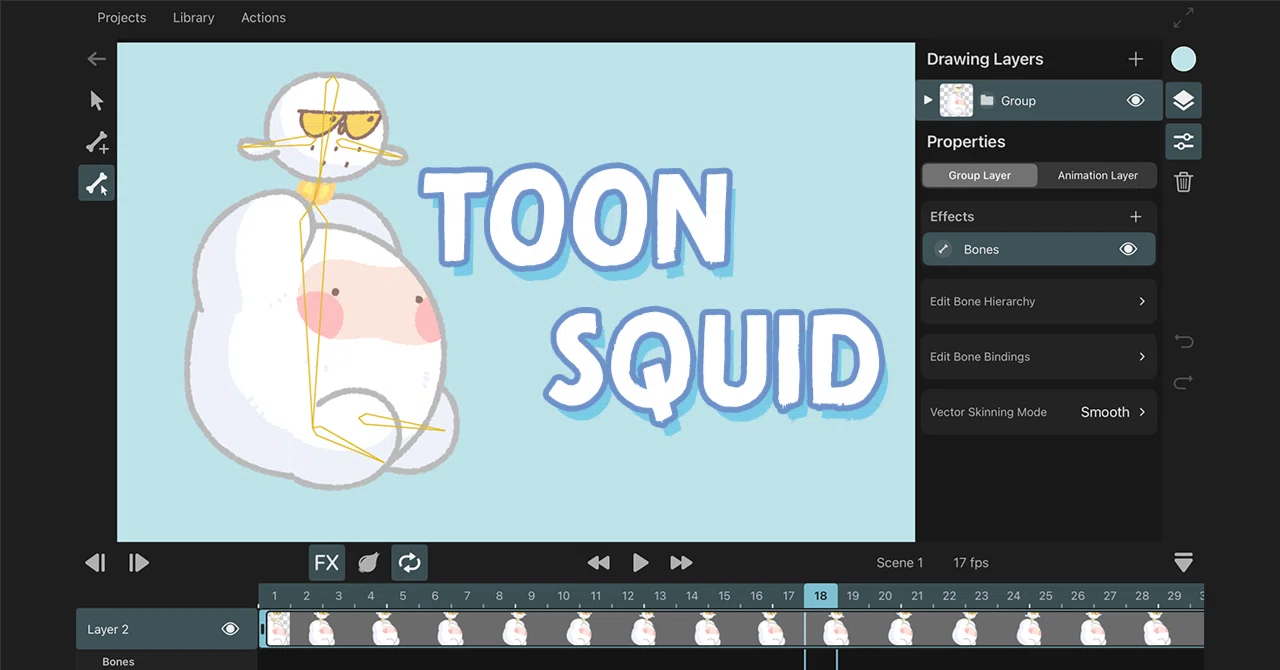Viewport: 1280px width, 670px height.
Task: Select the arrow selection tool
Action: tap(96, 101)
